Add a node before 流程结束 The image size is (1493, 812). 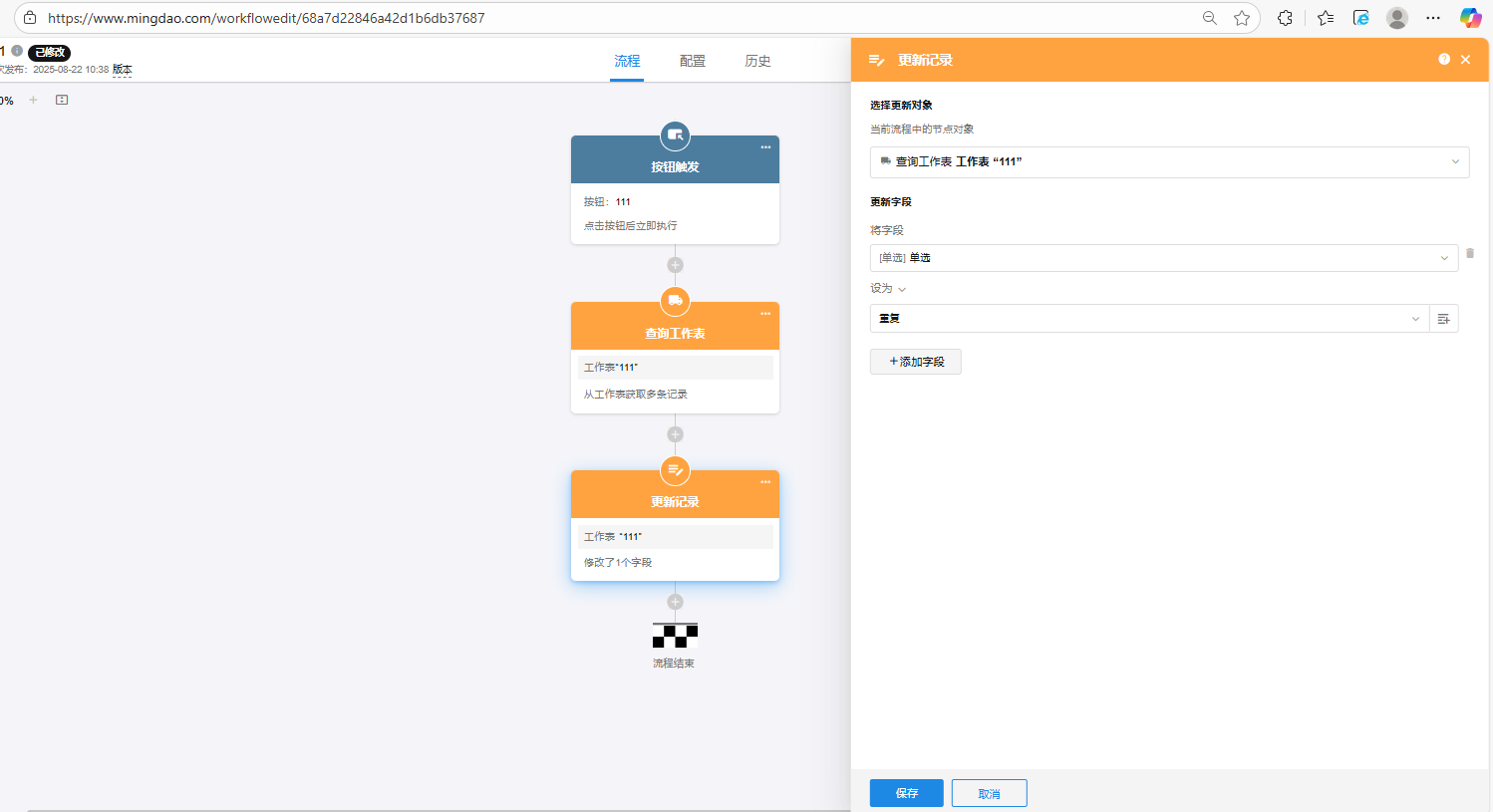point(675,602)
